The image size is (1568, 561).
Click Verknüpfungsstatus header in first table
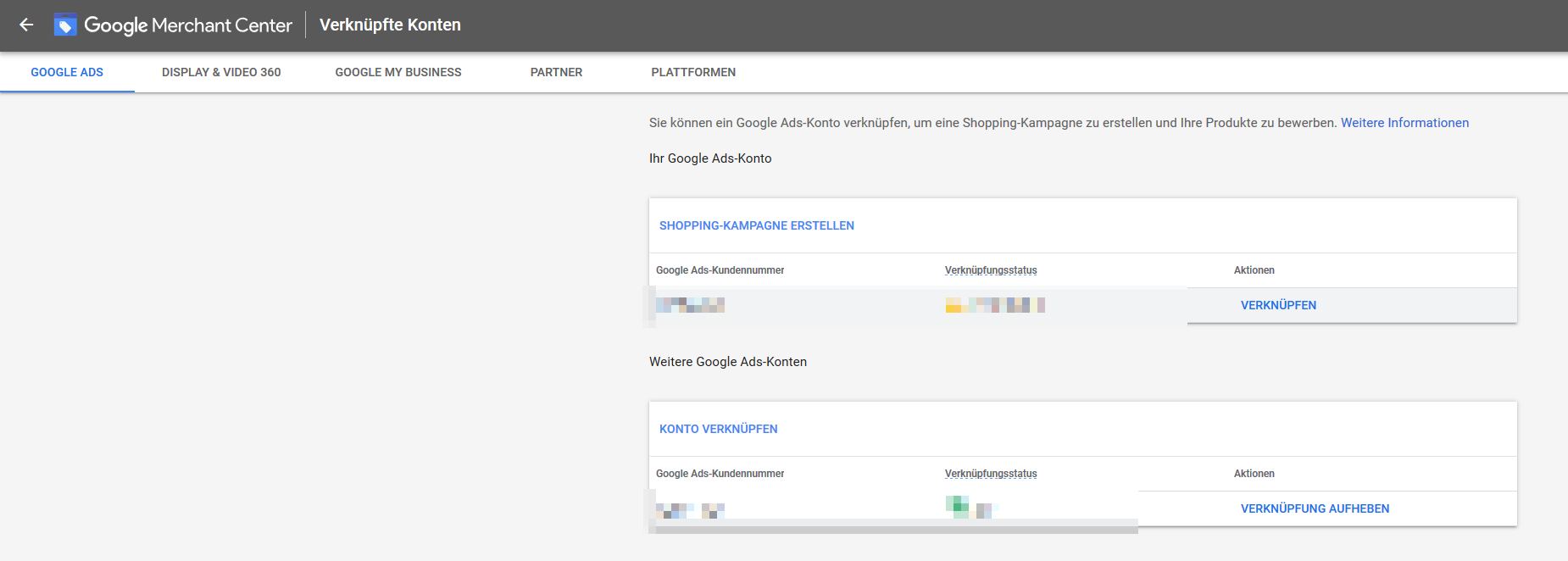tap(991, 270)
